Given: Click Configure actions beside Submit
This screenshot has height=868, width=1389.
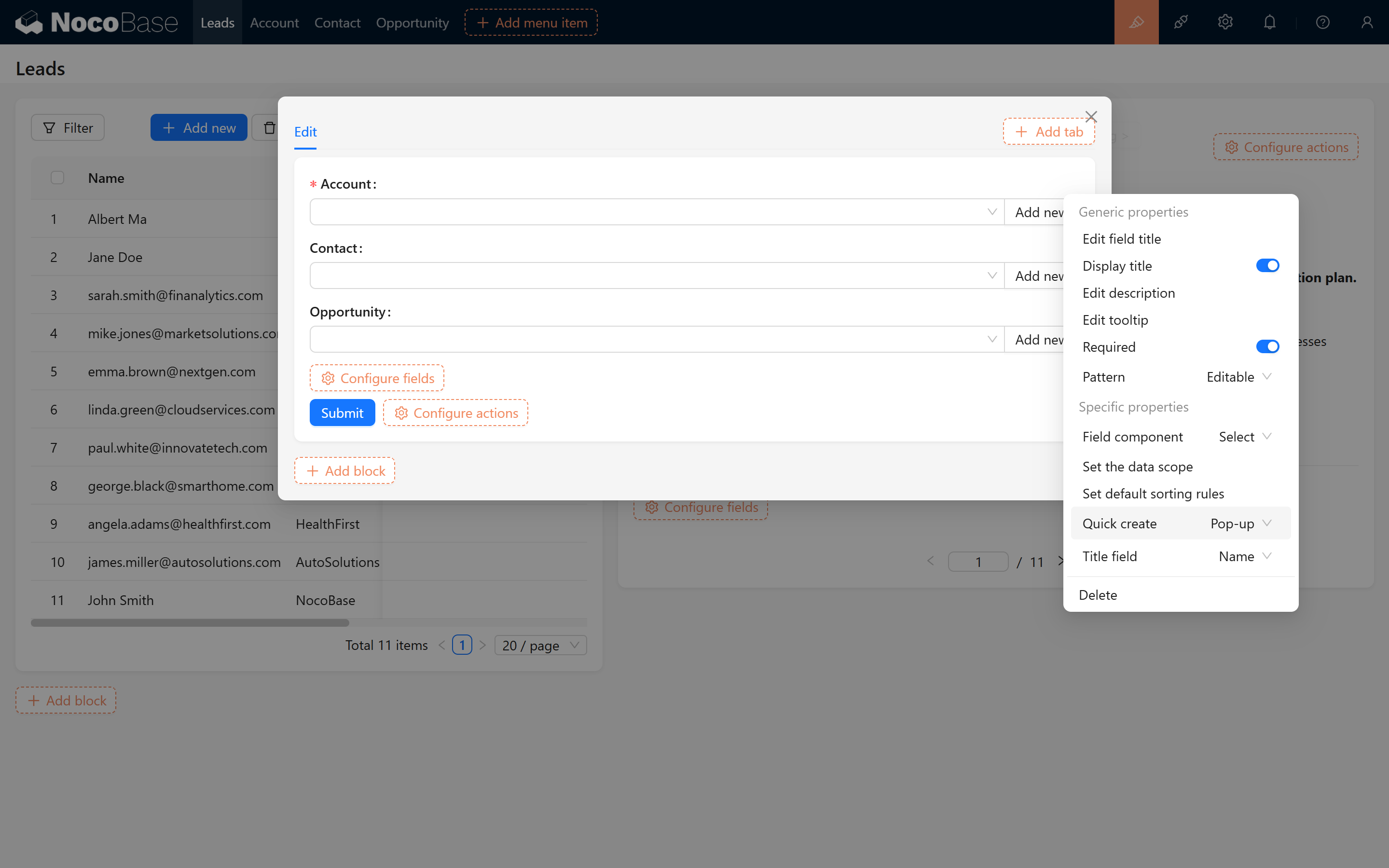Looking at the screenshot, I should [456, 413].
